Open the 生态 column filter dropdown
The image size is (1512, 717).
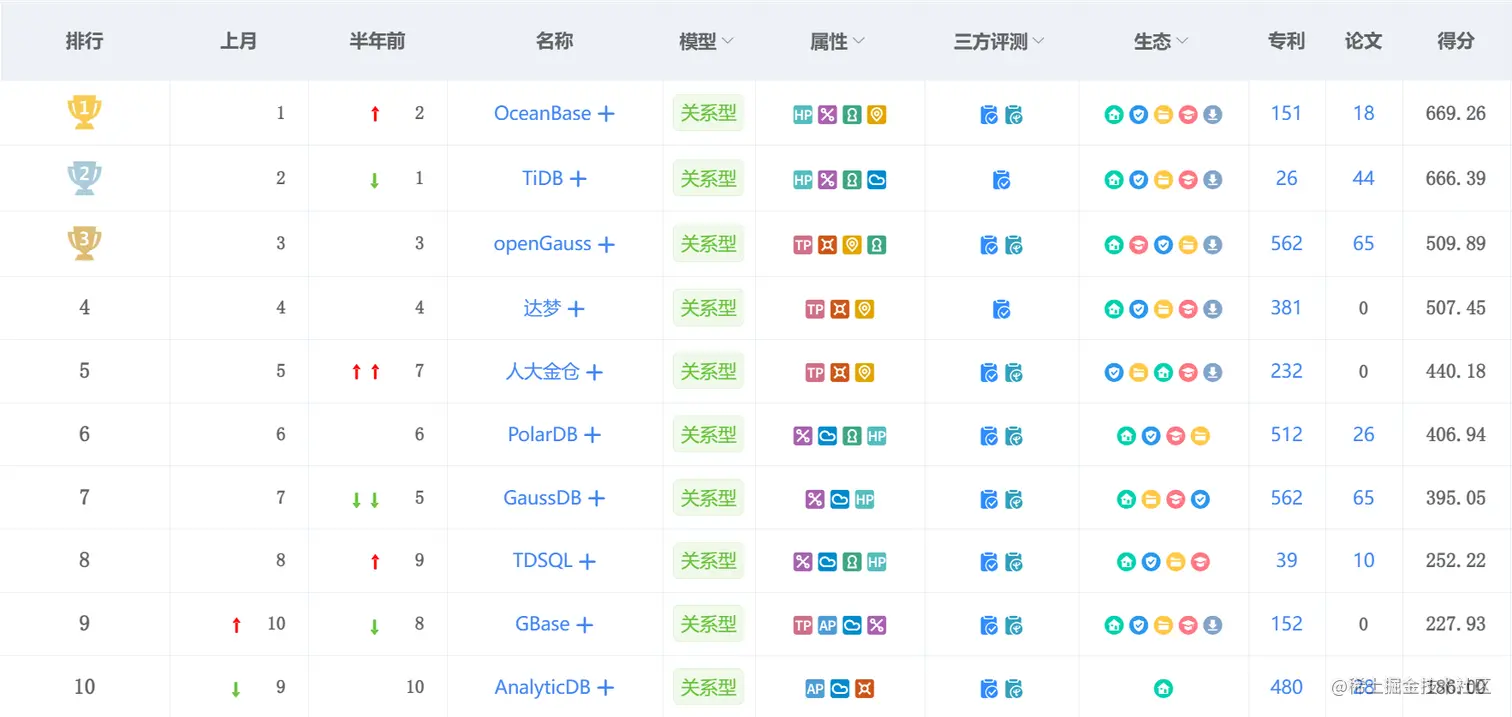(x=1182, y=41)
